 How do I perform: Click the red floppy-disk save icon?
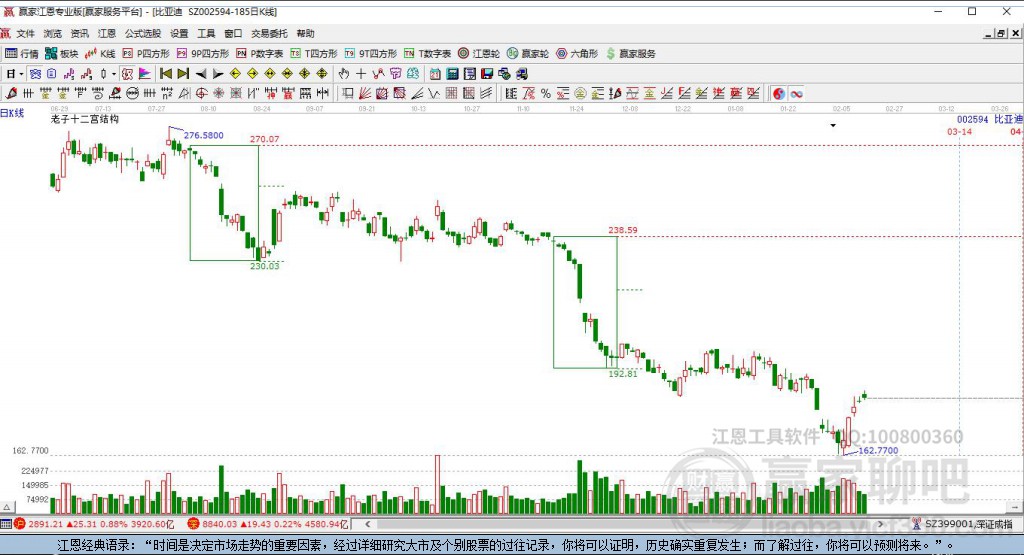[487, 74]
